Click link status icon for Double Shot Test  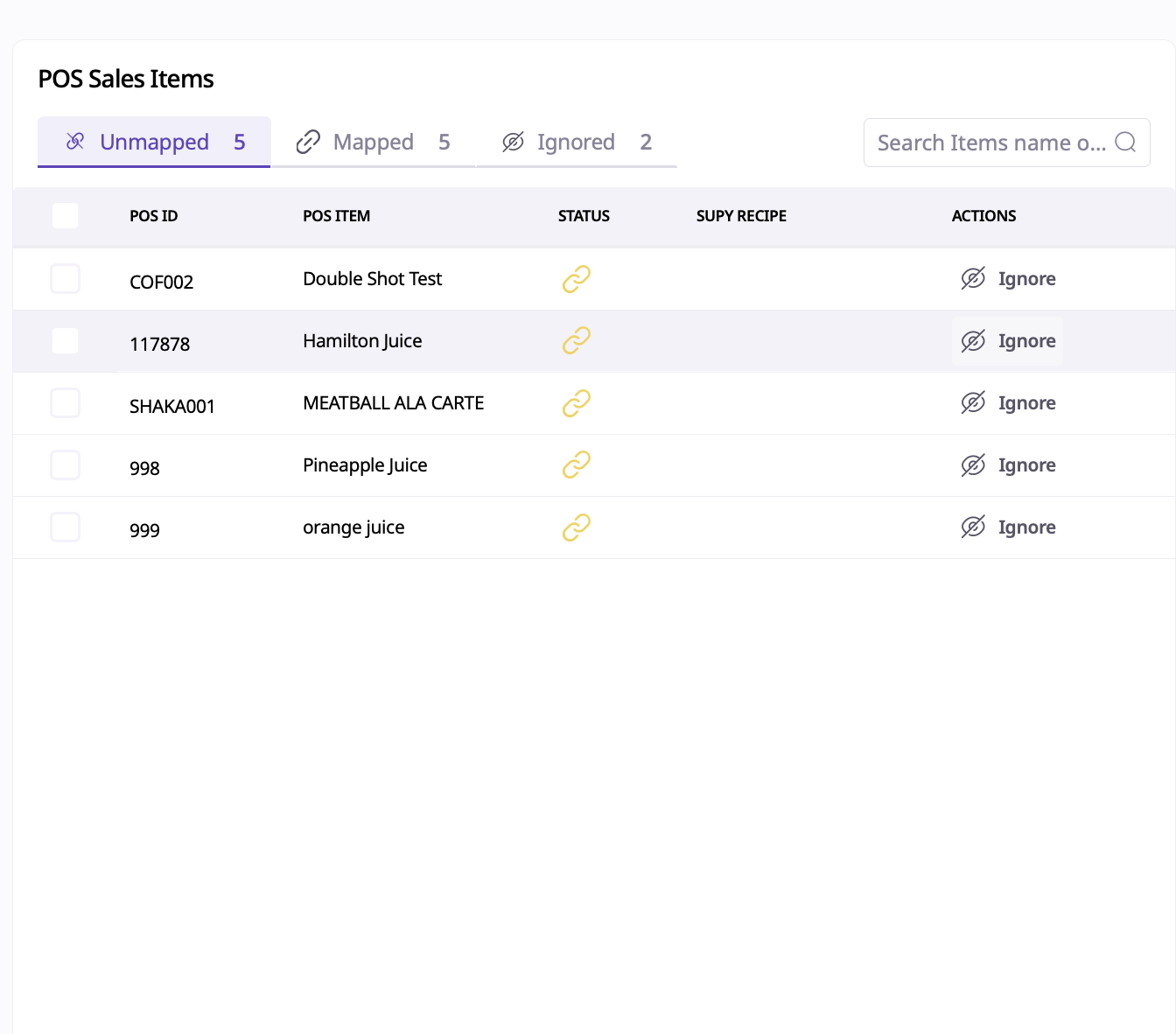[576, 279]
